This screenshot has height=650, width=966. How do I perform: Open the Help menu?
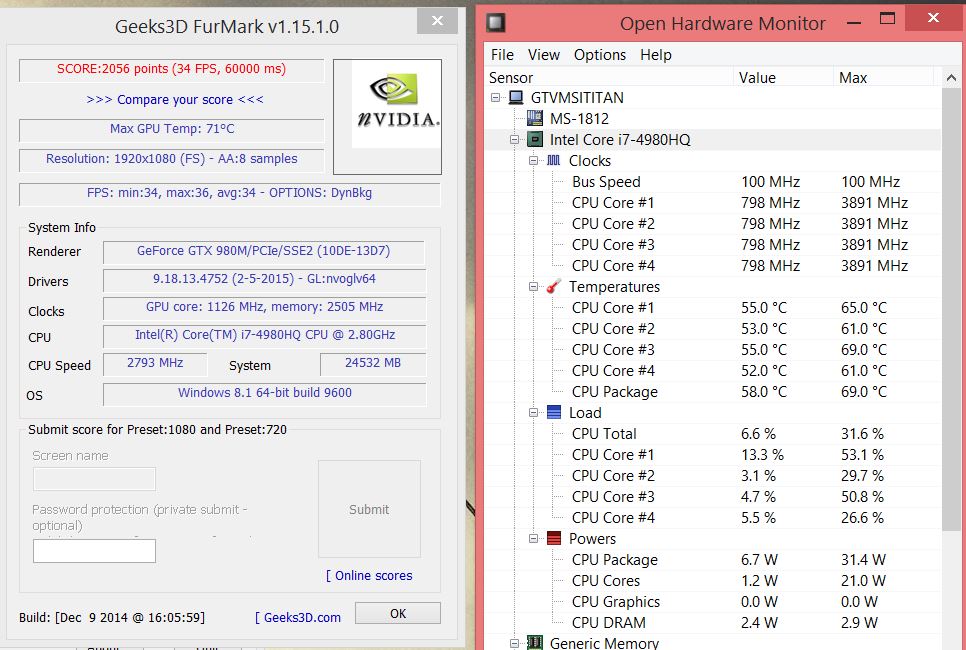click(656, 55)
